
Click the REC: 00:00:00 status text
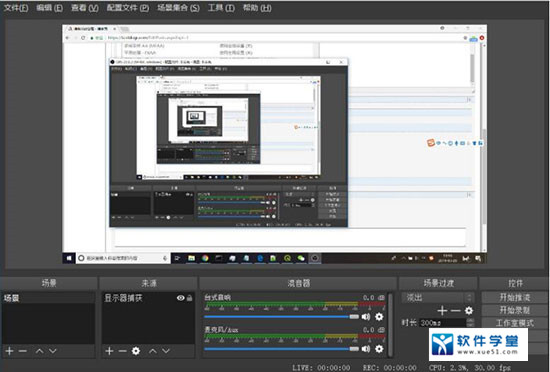(x=390, y=367)
